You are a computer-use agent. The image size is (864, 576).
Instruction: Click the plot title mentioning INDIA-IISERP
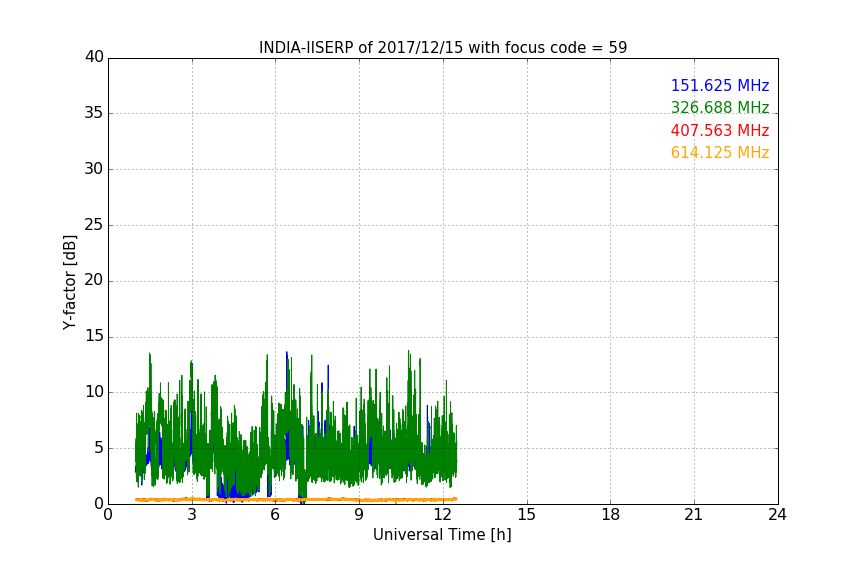443,48
